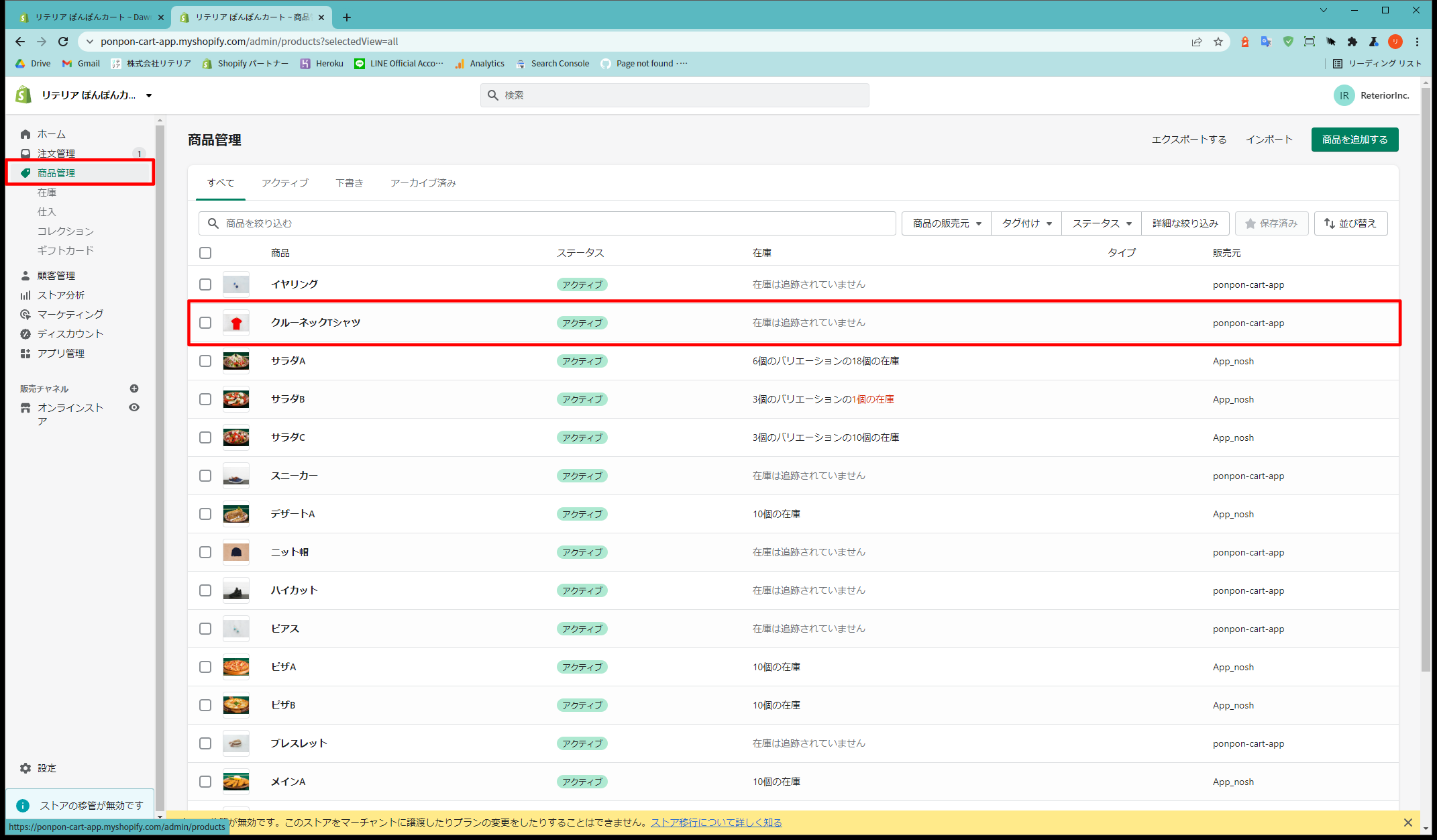This screenshot has height=840, width=1437.
Task: Dismiss yellow banner with X icon
Action: pyautogui.click(x=1408, y=823)
